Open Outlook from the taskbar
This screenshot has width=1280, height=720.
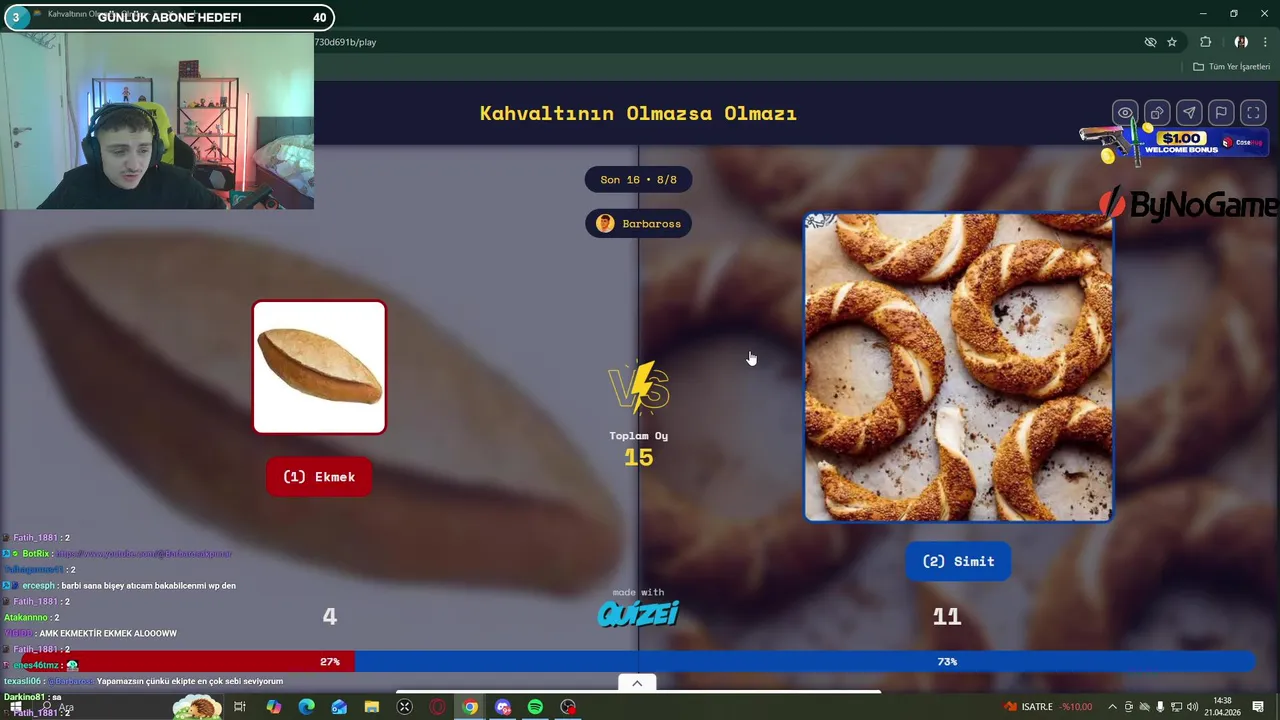[339, 707]
